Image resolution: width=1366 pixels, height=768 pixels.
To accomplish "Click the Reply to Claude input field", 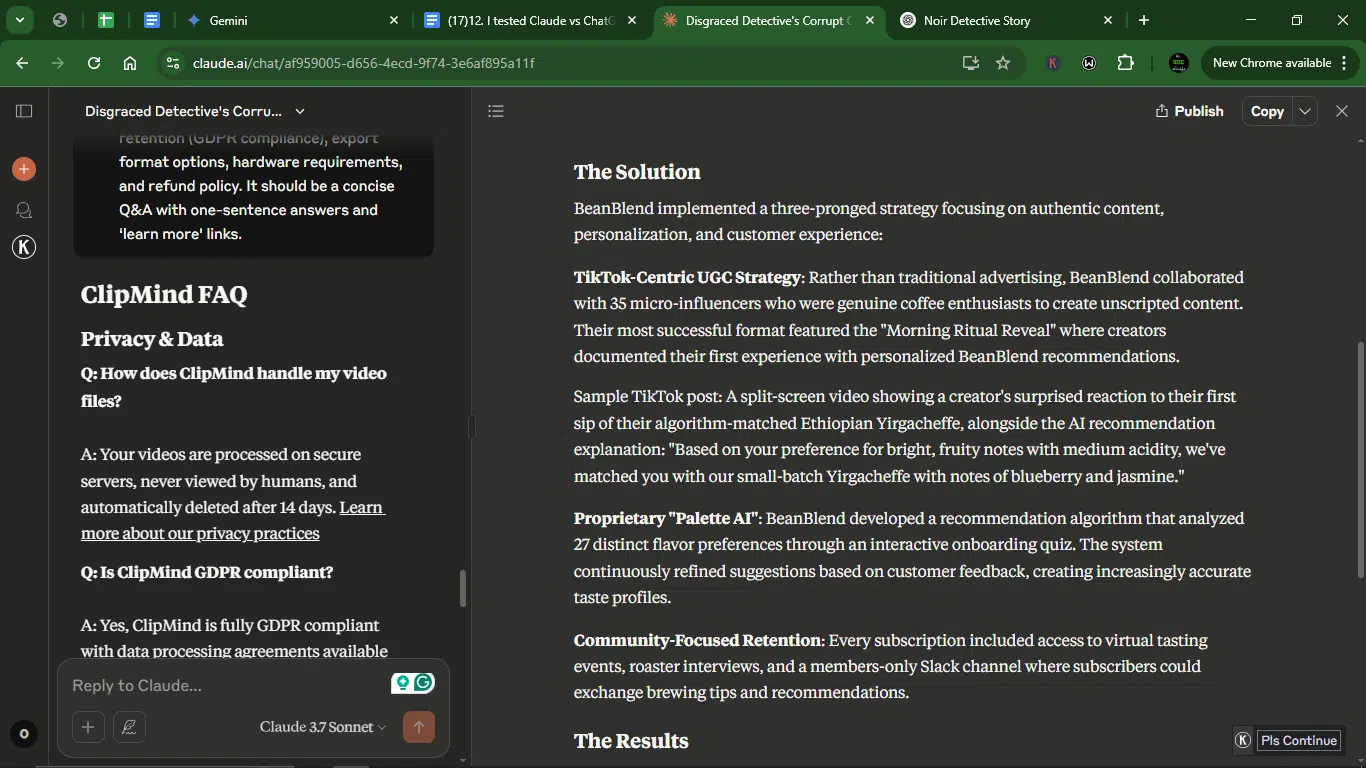I will 225,685.
